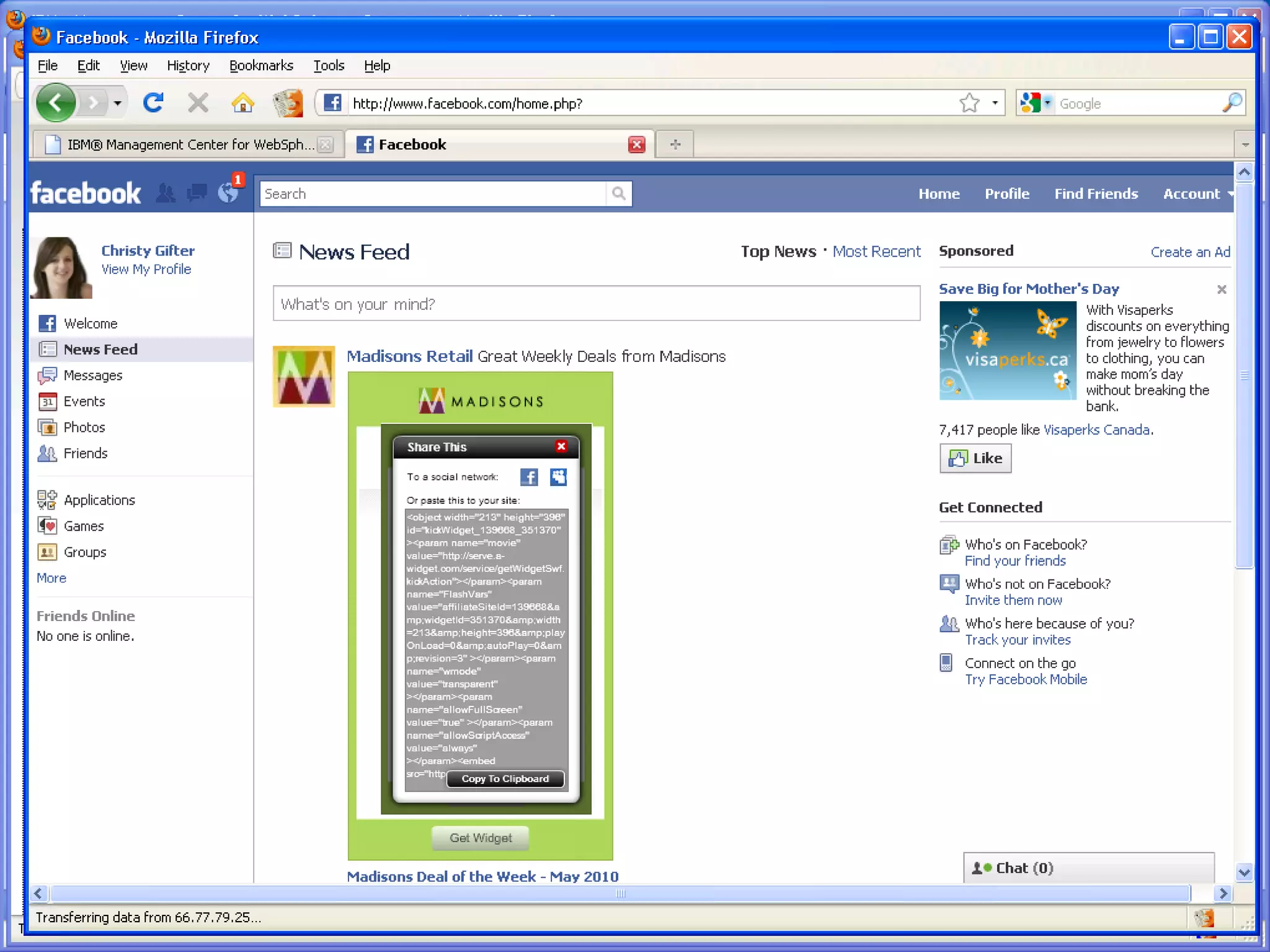The height and width of the screenshot is (952, 1270).
Task: Open the Find your friends link
Action: (x=1015, y=561)
